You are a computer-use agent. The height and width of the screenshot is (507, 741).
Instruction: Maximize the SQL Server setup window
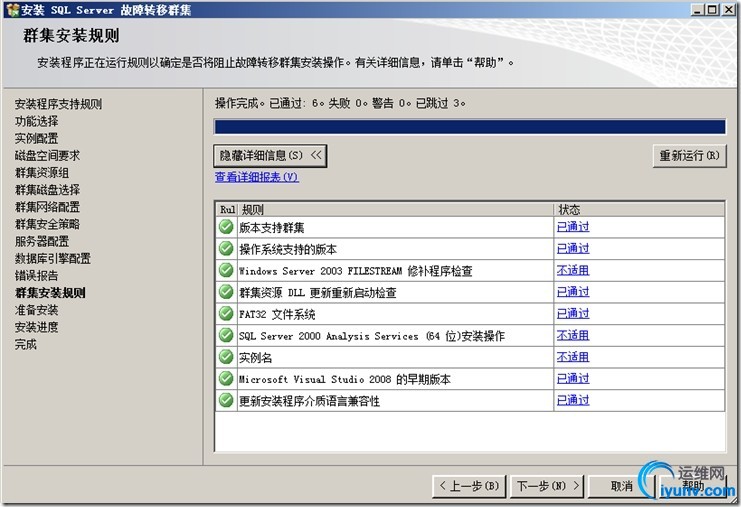tap(711, 9)
